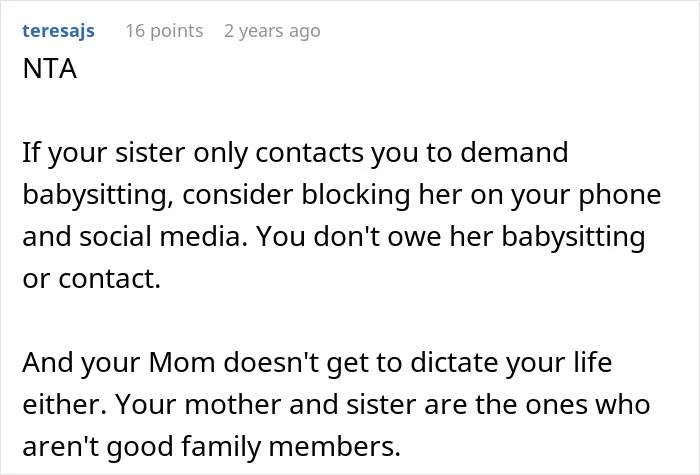
Task: Select the NTA verdict text
Action: [x=50, y=69]
